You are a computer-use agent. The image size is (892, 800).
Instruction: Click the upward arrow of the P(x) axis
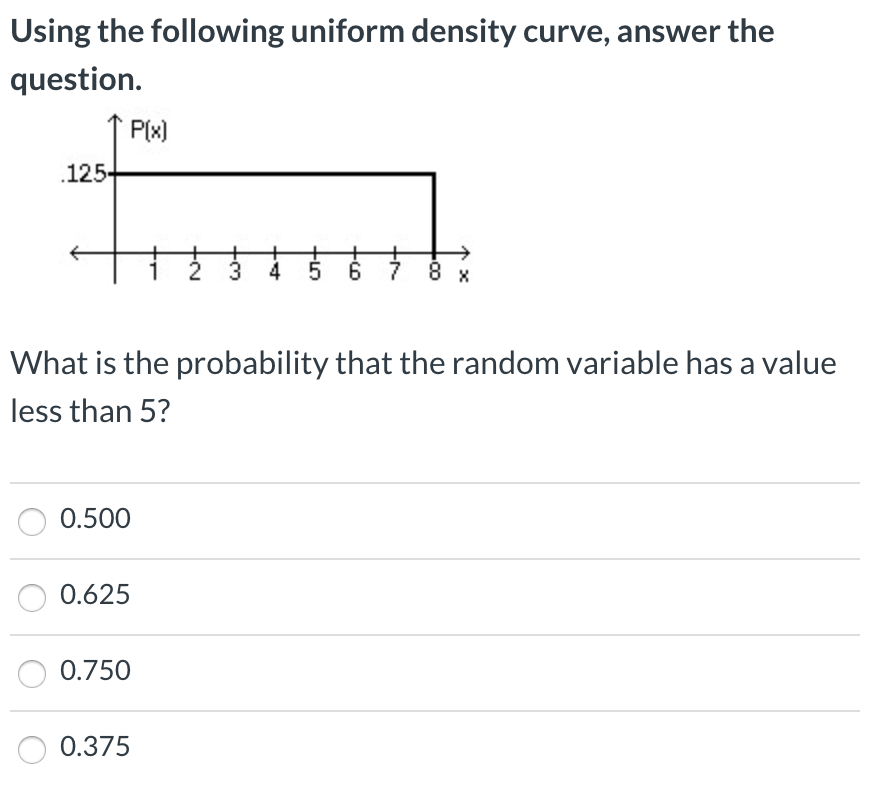(115, 118)
